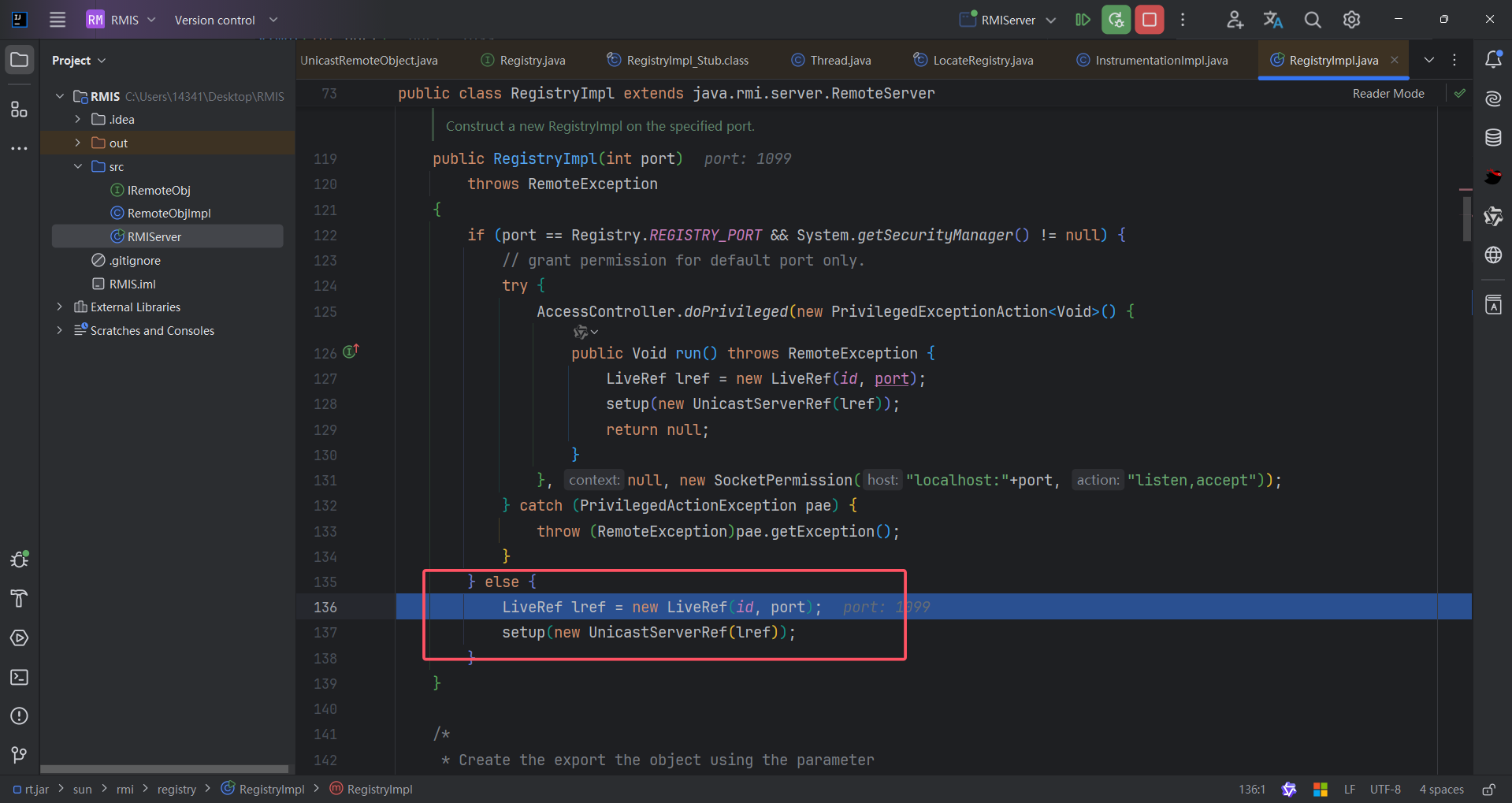
Task: Open the Database tool window
Action: [1493, 138]
